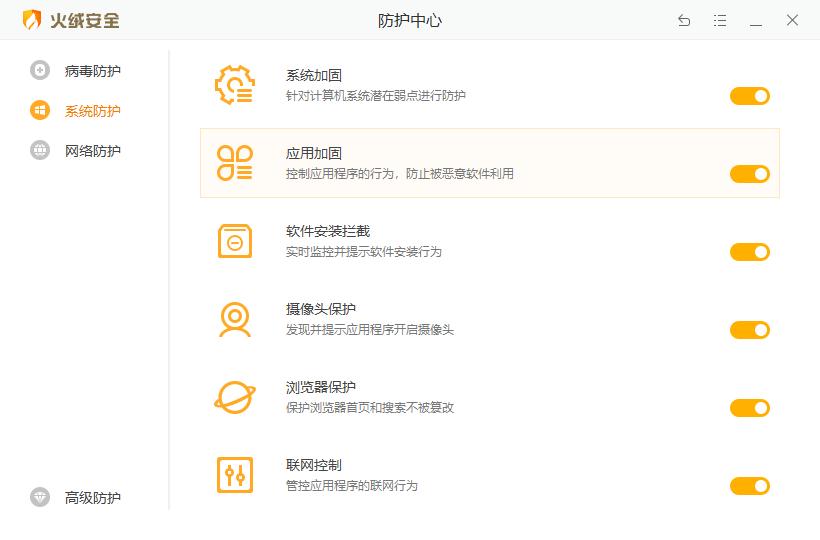Open the main menu list icon
Viewport: 820px width, 540px height.
(x=720, y=20)
